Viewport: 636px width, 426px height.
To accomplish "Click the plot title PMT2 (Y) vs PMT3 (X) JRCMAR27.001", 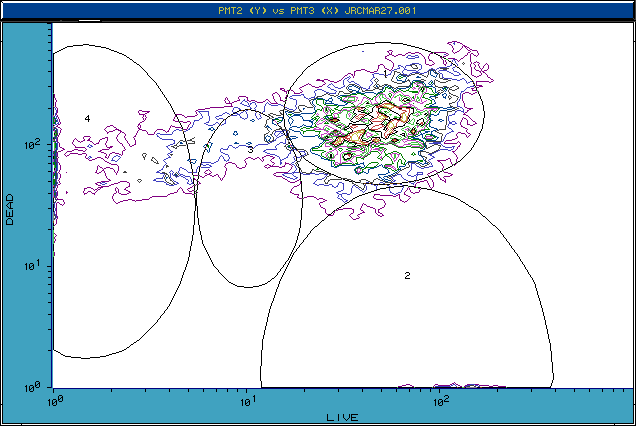I will coord(317,11).
